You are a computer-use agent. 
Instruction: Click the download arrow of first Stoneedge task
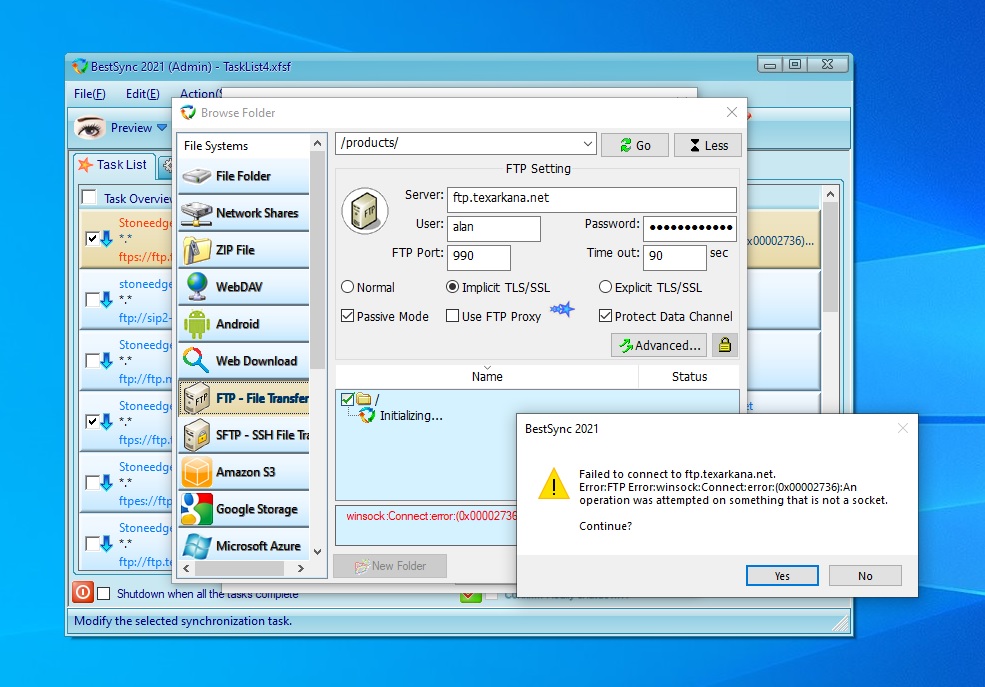pyautogui.click(x=107, y=239)
